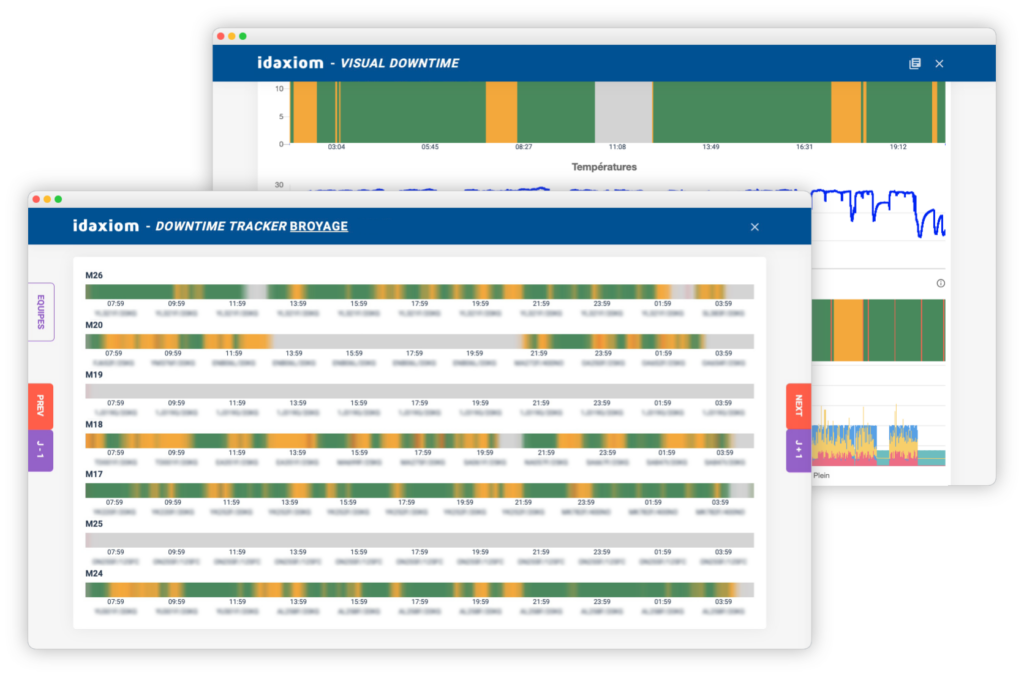Go to next day with J+1
1024x677 pixels.
798,451
